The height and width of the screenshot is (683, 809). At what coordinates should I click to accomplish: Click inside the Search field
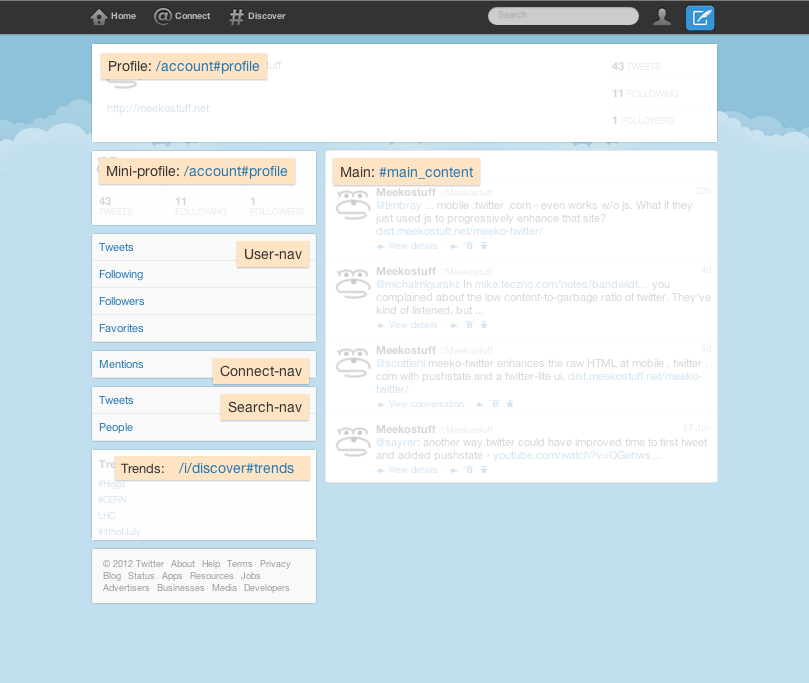tap(563, 16)
